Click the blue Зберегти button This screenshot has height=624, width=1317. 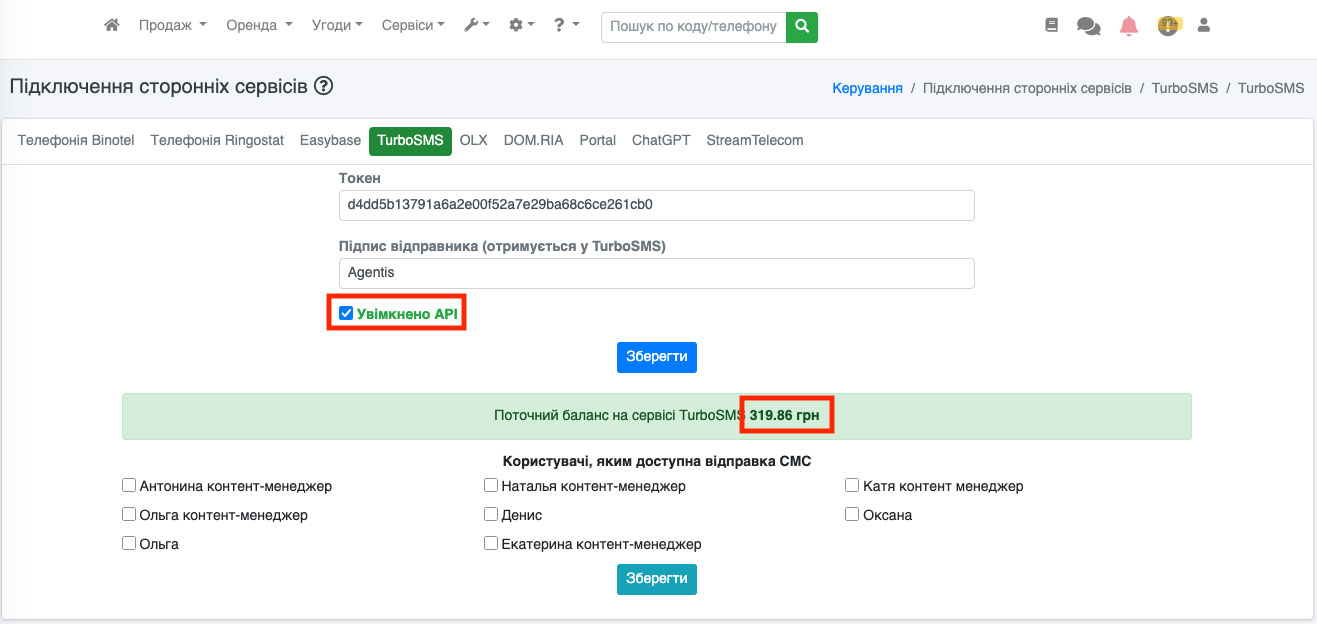pos(656,357)
